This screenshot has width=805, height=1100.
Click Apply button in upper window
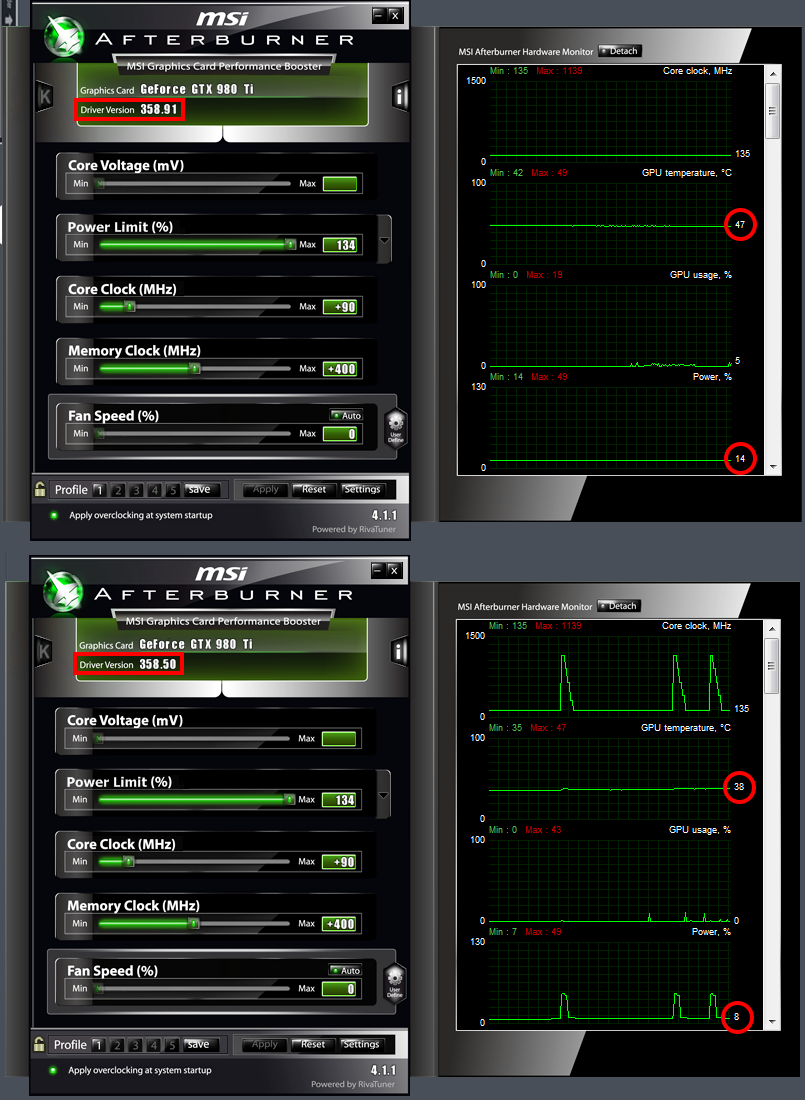[265, 489]
